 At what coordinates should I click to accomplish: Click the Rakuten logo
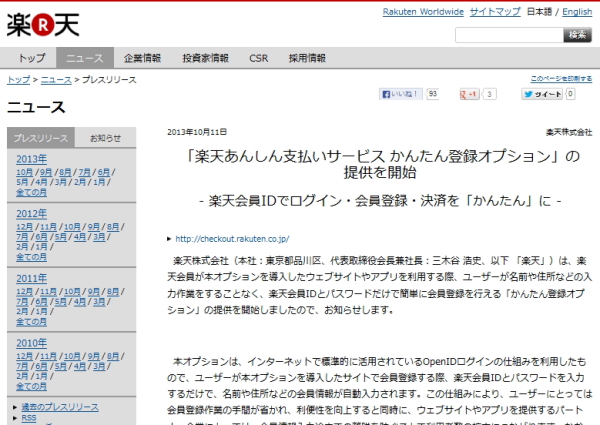tap(42, 24)
